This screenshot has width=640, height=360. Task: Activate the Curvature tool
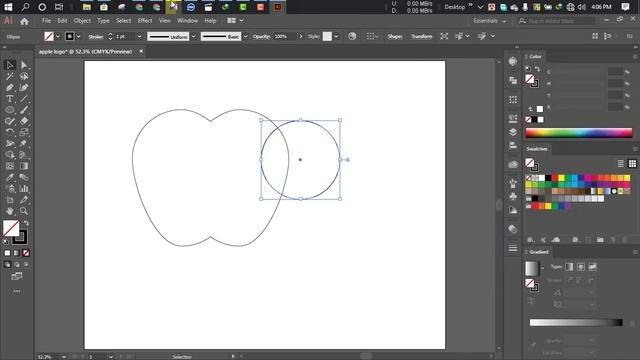(24, 87)
